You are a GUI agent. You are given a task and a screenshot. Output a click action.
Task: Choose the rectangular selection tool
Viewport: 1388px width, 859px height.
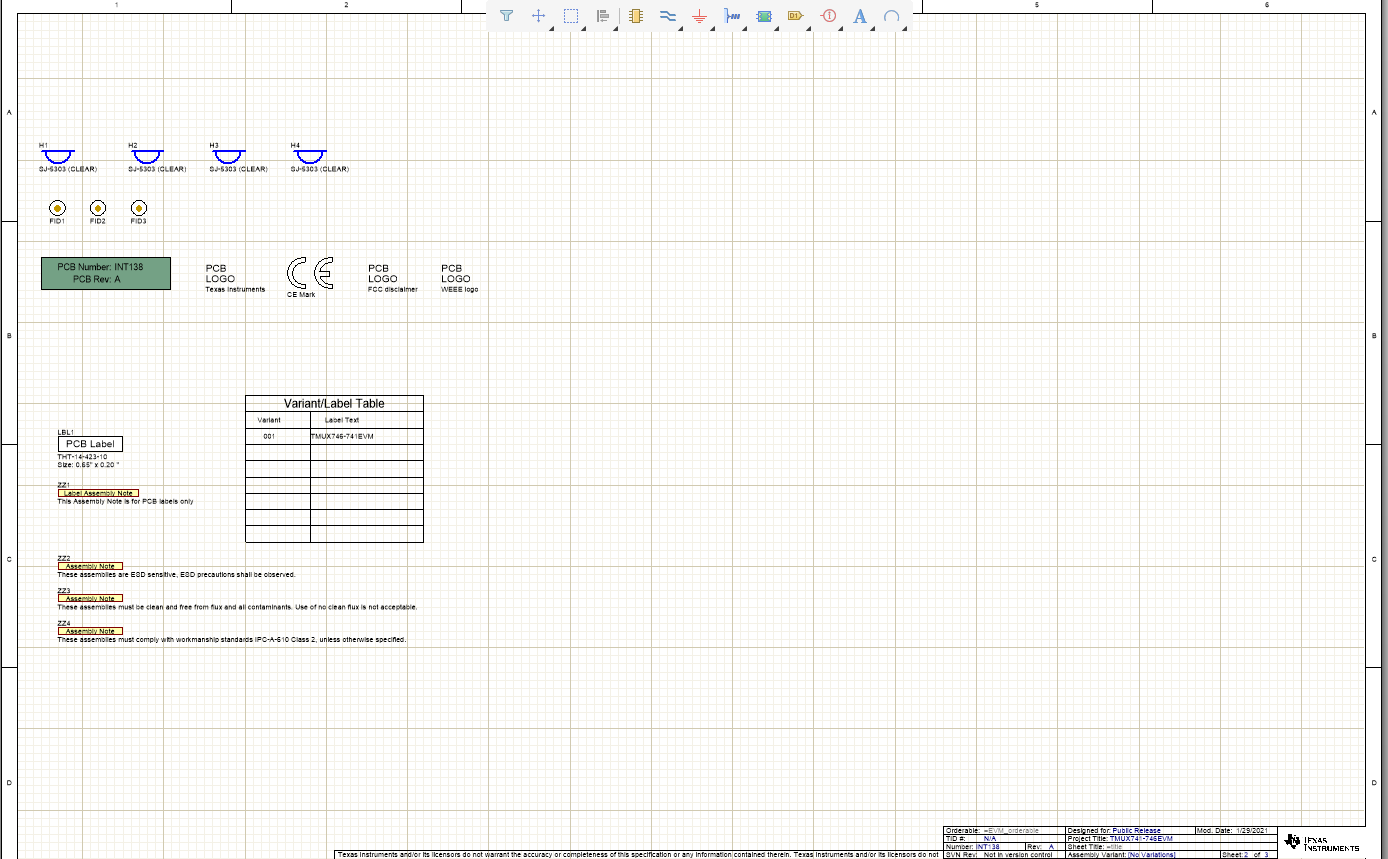571,16
